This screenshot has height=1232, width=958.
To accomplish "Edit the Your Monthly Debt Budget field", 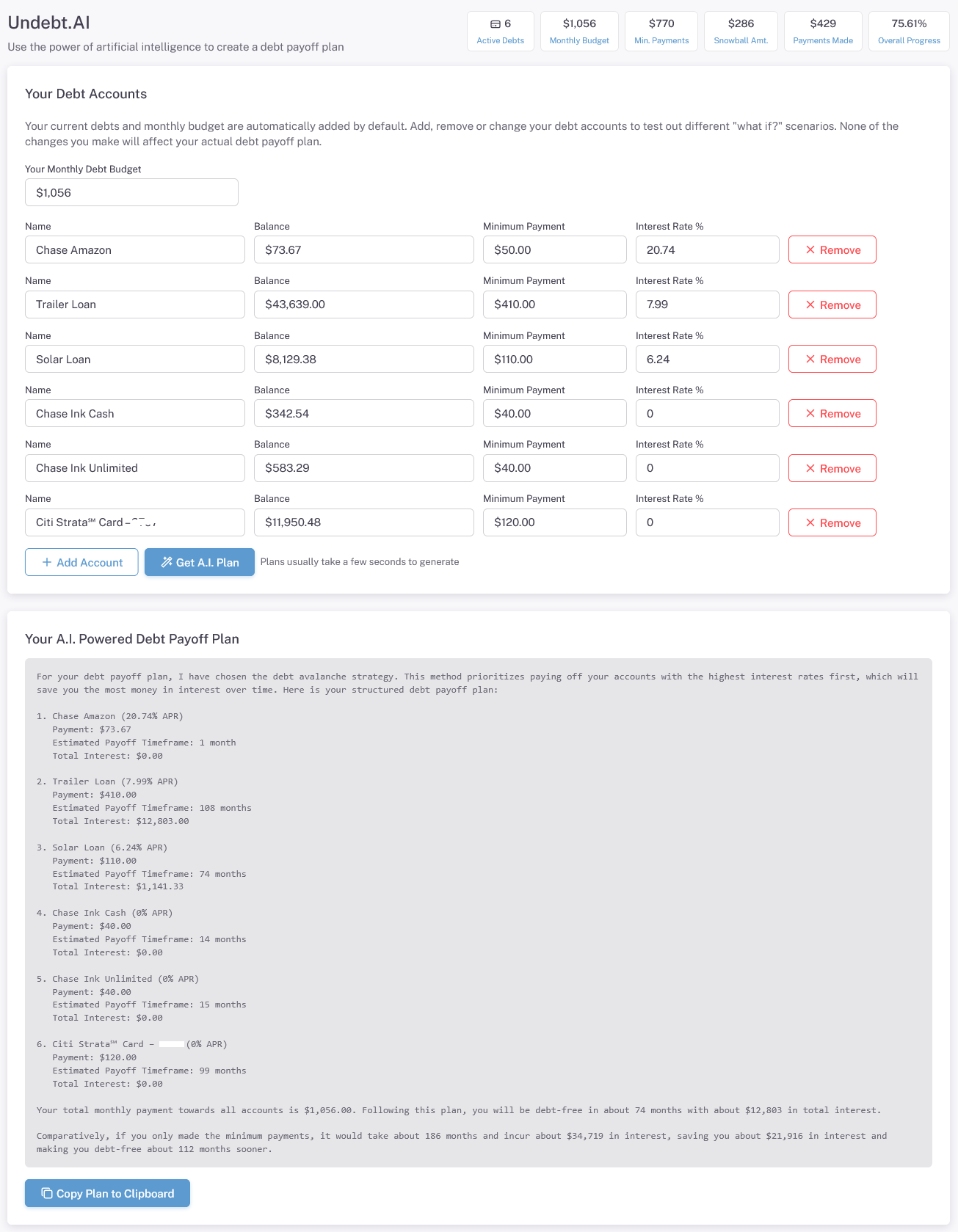I will (x=131, y=192).
